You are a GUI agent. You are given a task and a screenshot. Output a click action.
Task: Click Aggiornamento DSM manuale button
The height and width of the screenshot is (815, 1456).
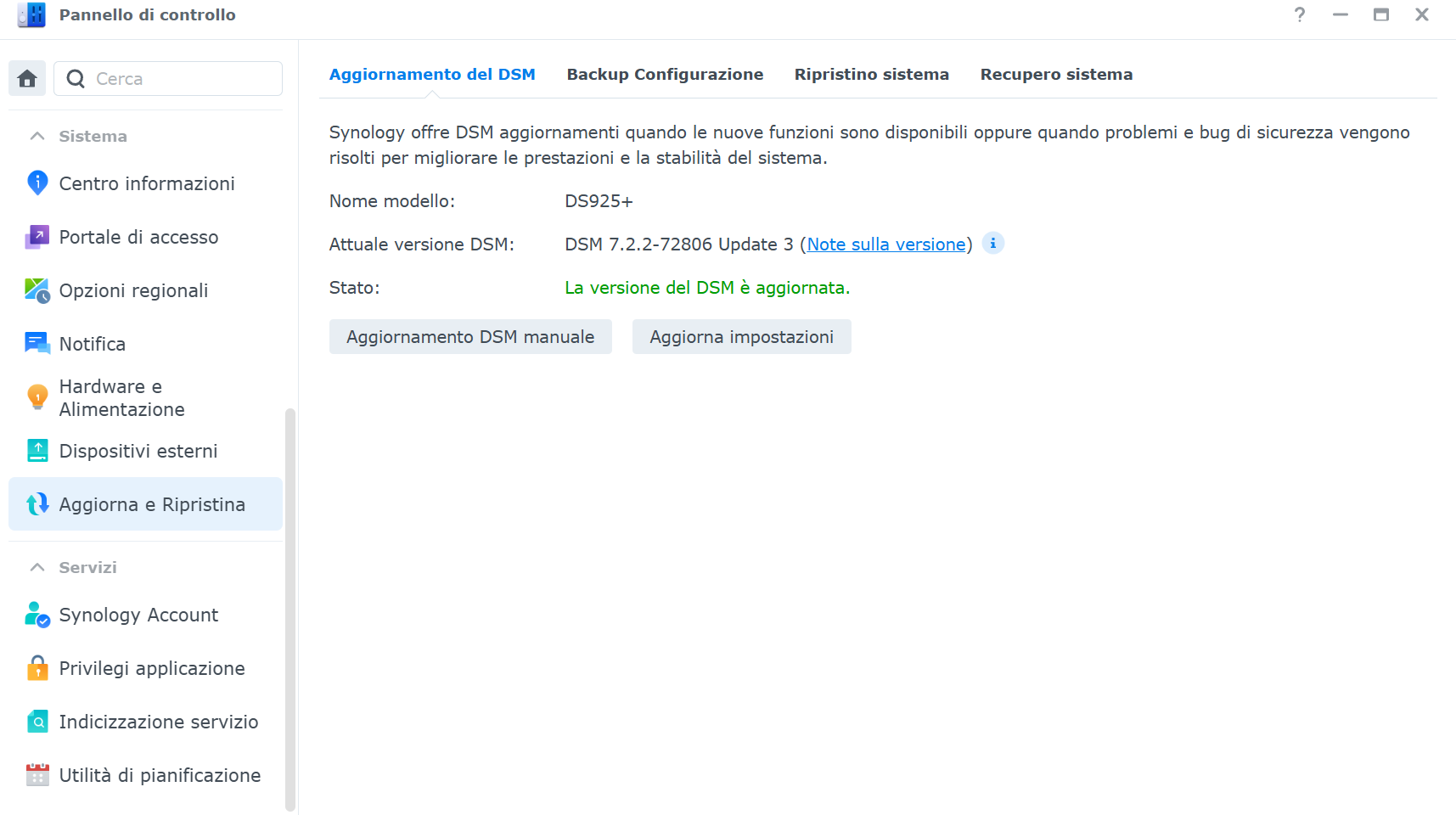(x=470, y=337)
